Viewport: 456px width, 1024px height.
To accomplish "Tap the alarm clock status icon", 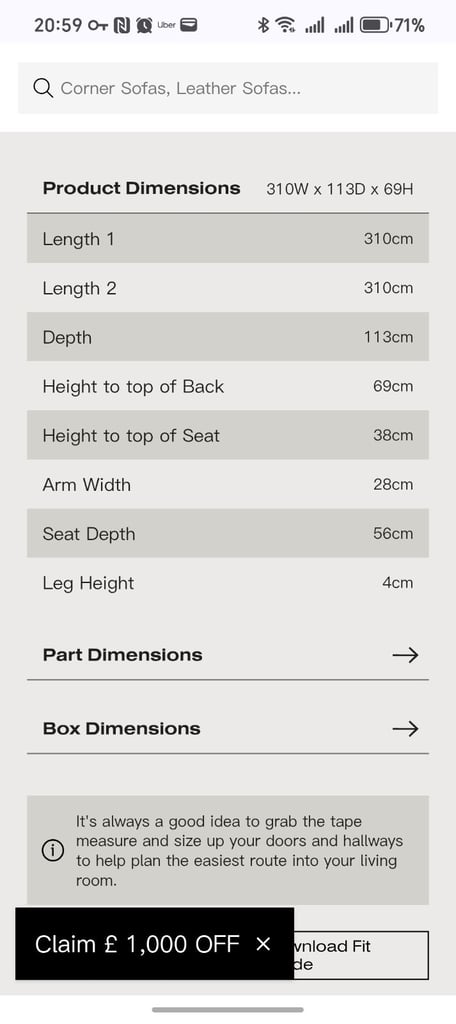I will click(x=144, y=25).
